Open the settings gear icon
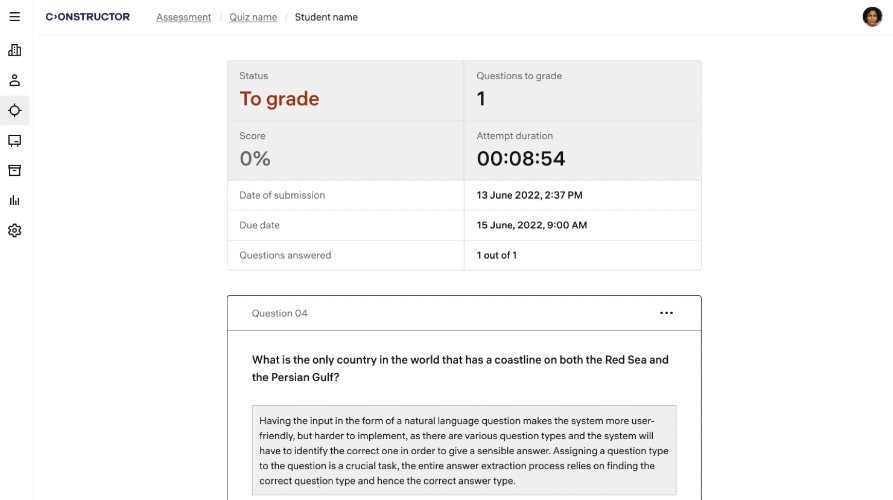 point(15,231)
